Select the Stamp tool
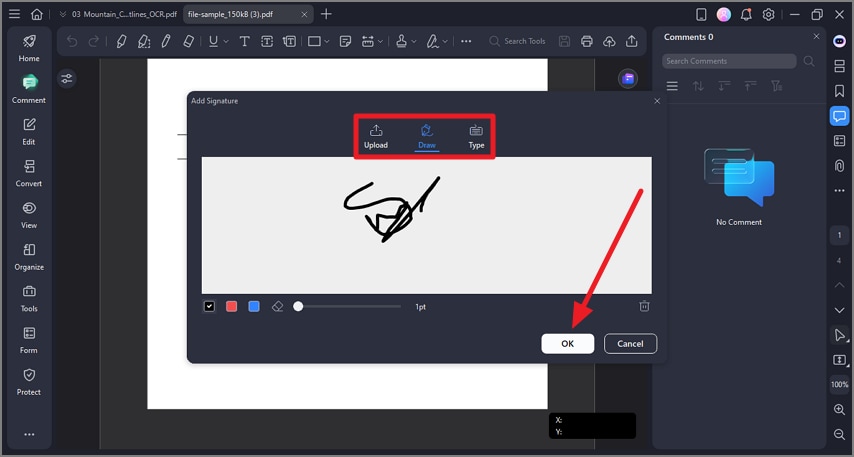The height and width of the screenshot is (457, 854). tap(401, 41)
